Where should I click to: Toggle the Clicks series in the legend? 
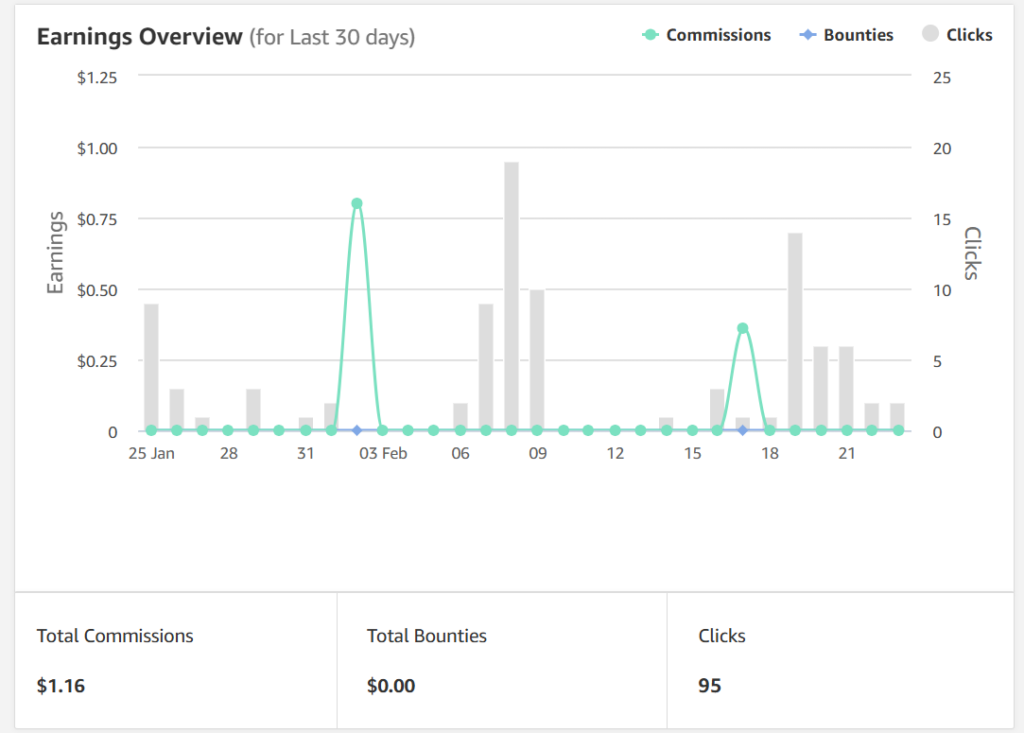pos(969,35)
